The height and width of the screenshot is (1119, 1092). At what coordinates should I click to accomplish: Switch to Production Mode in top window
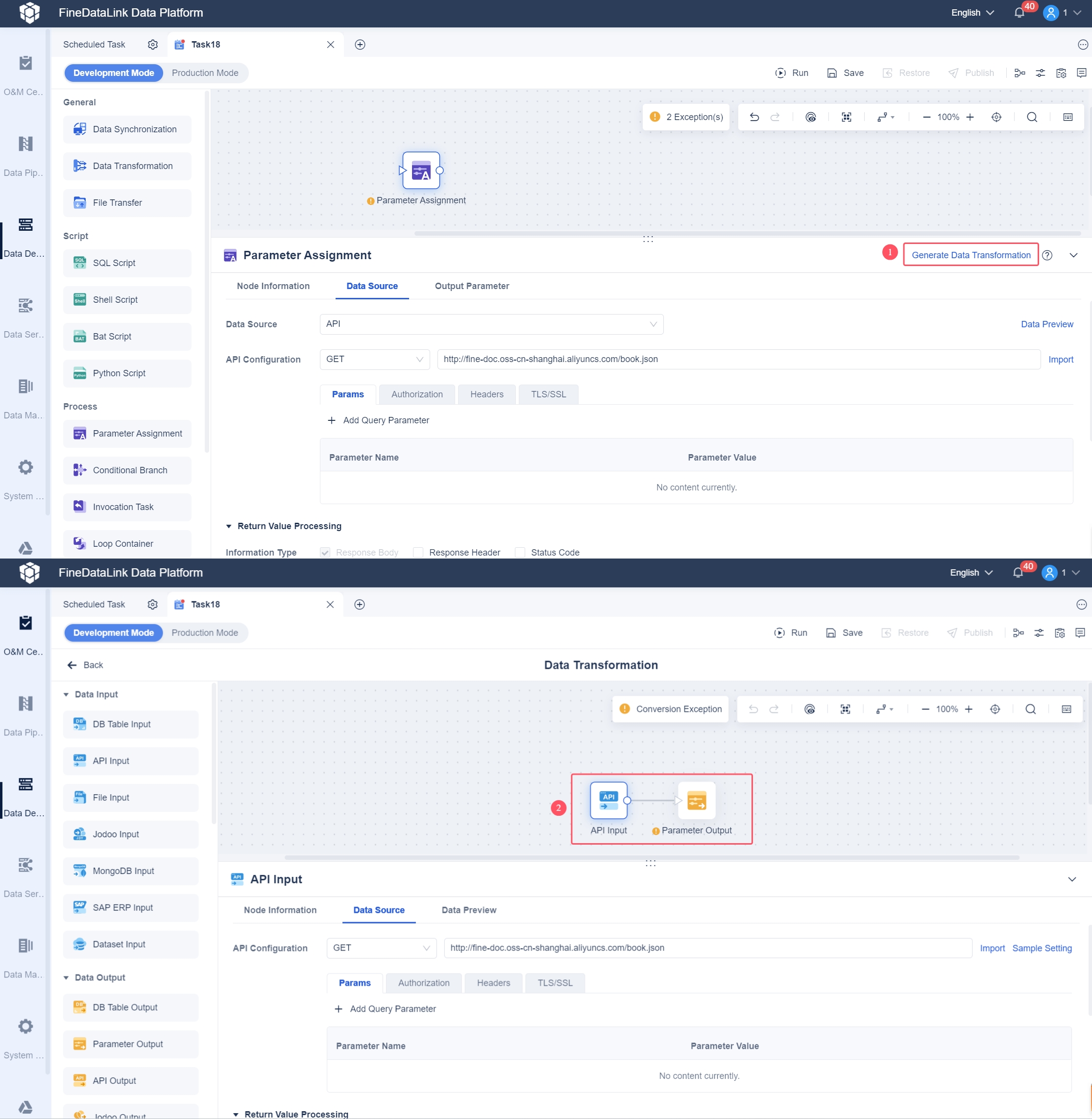coord(205,73)
